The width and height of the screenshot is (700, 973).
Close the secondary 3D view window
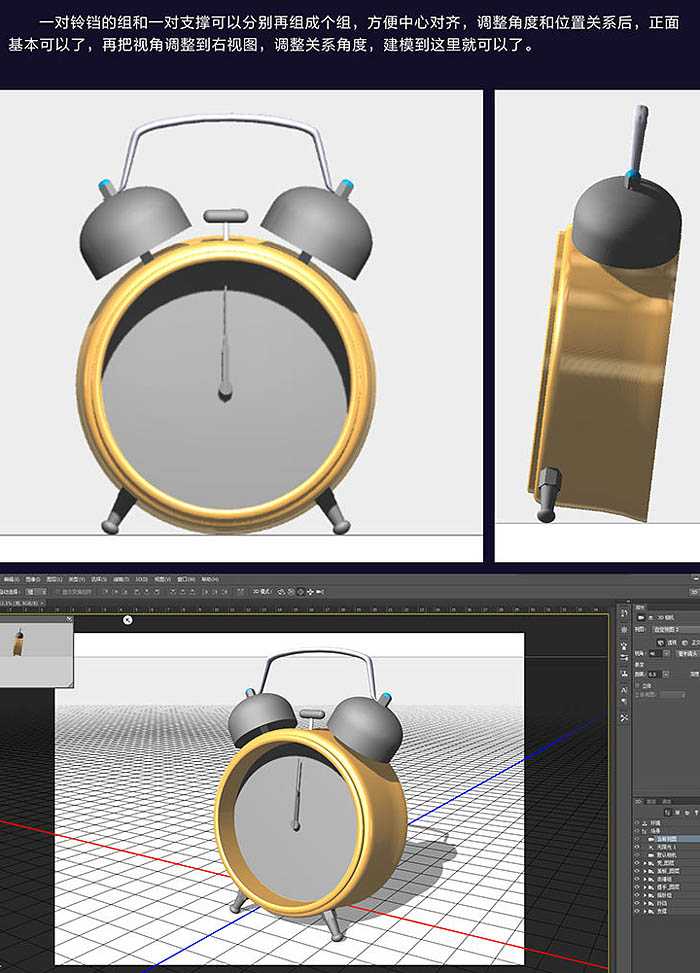tap(70, 619)
